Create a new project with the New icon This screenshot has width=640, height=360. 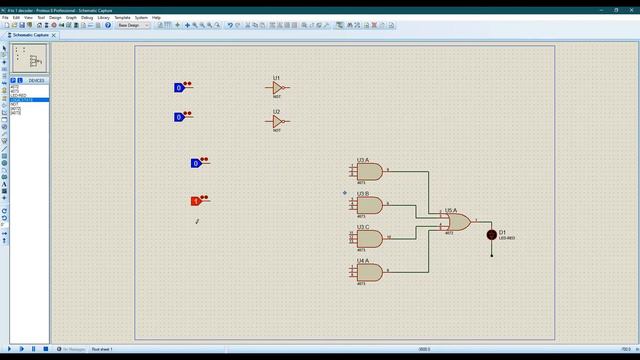[7, 25]
